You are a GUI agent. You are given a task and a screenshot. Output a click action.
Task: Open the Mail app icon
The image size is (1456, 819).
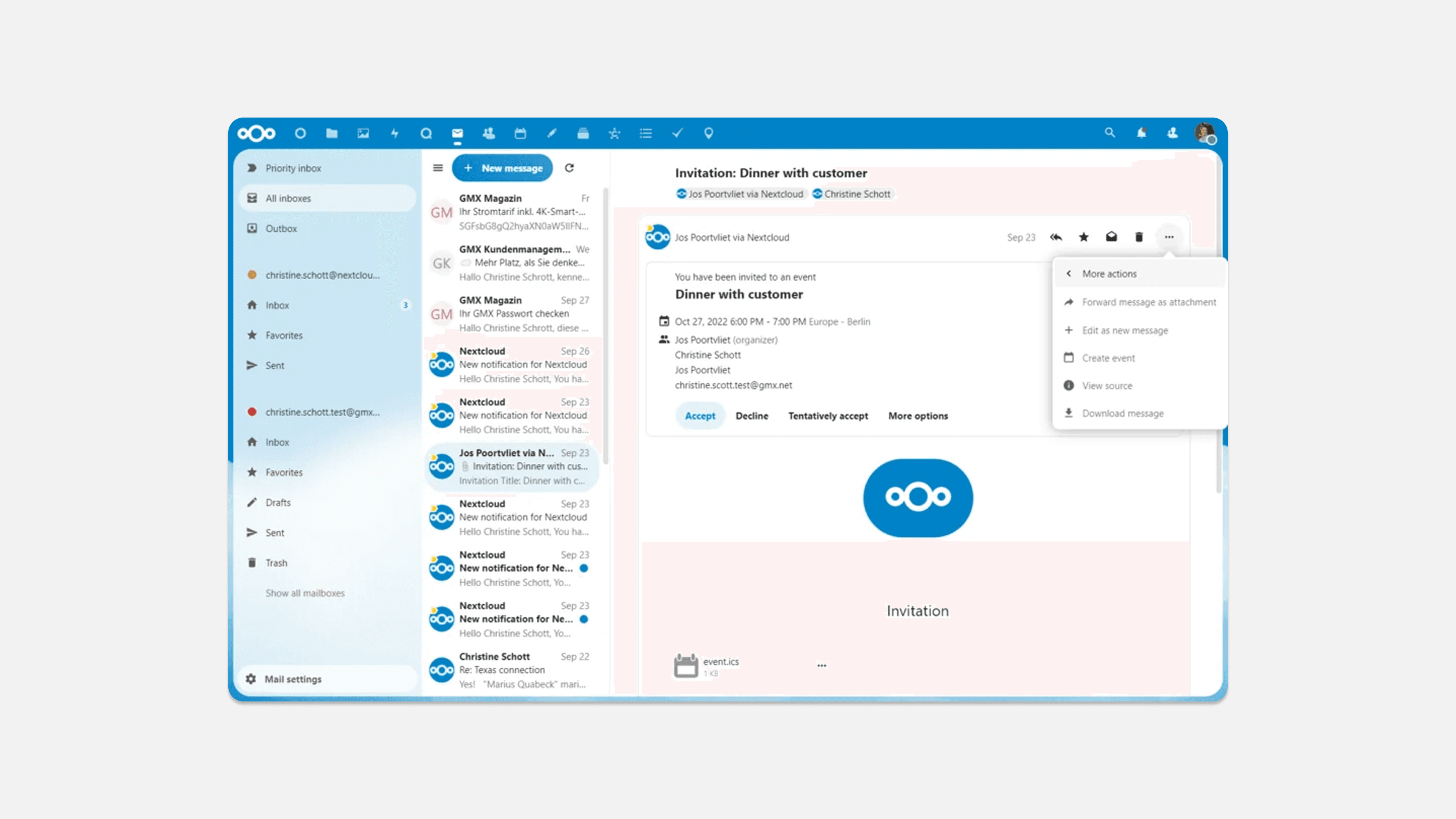(x=457, y=133)
